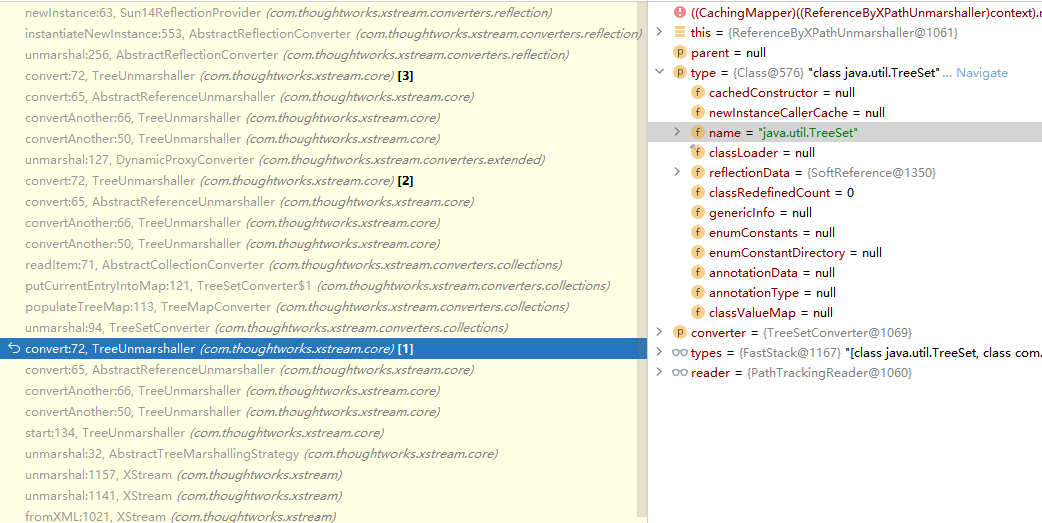The height and width of the screenshot is (523, 1042).
Task: Click the Navigate link on the type variable
Action: coord(981,73)
